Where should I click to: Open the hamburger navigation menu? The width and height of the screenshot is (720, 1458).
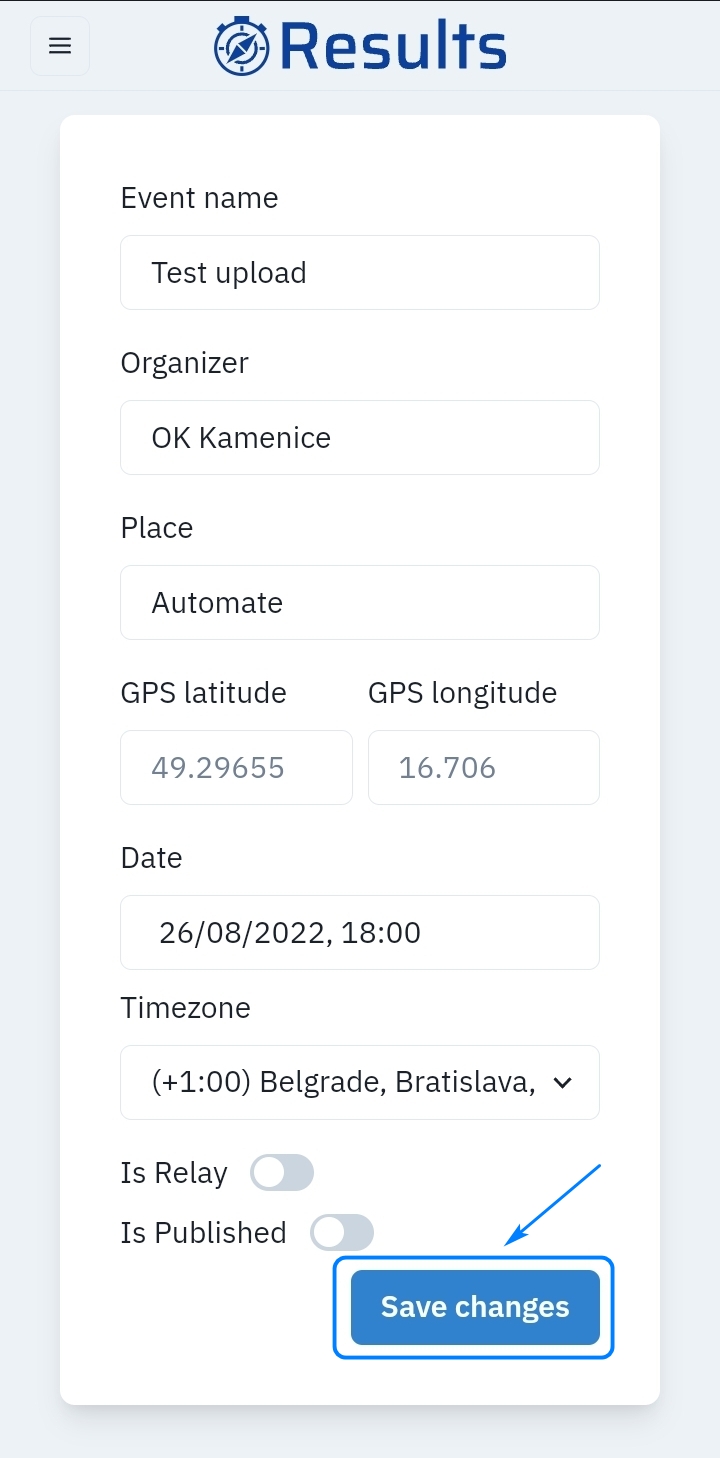(60, 46)
